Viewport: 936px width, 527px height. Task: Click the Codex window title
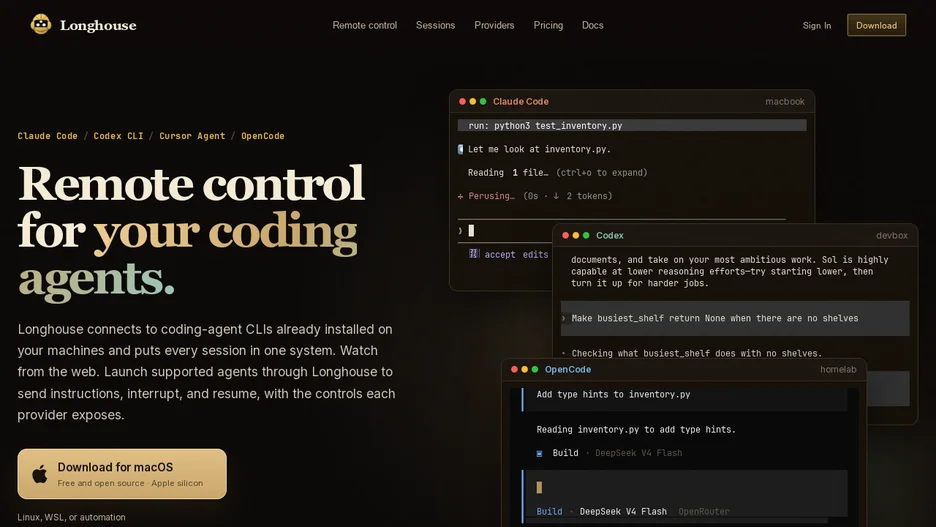[609, 235]
